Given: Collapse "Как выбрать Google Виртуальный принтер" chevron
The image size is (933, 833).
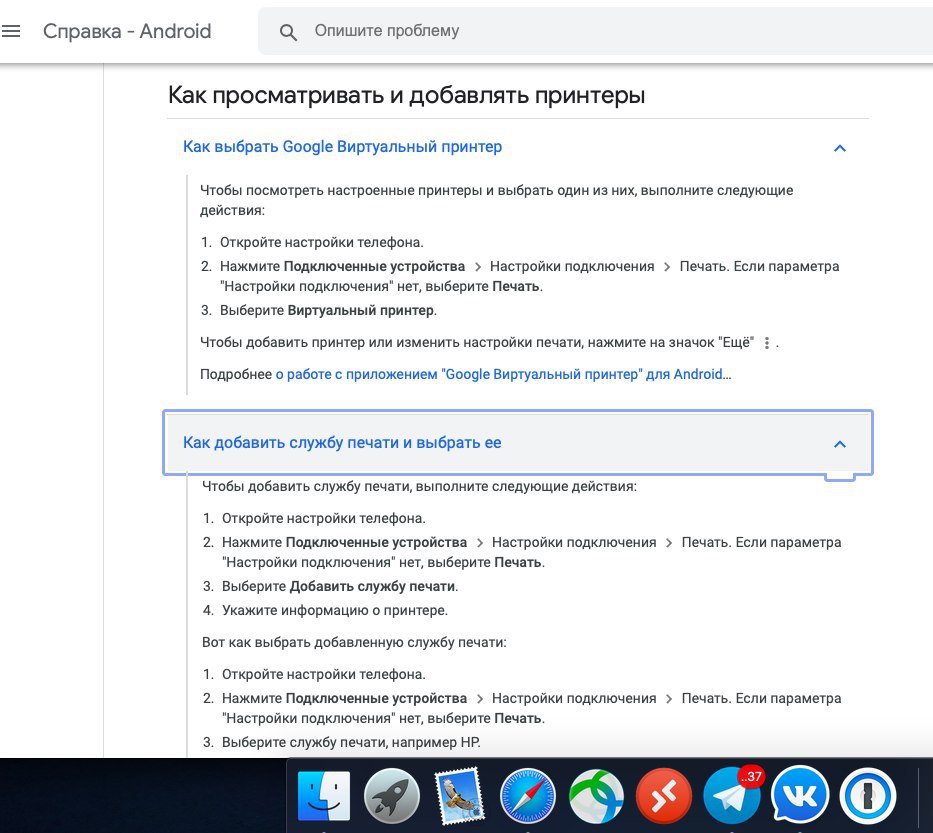Looking at the screenshot, I should coord(840,148).
